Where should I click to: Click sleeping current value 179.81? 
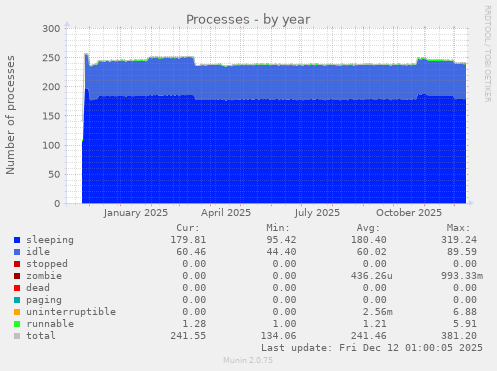coord(188,240)
